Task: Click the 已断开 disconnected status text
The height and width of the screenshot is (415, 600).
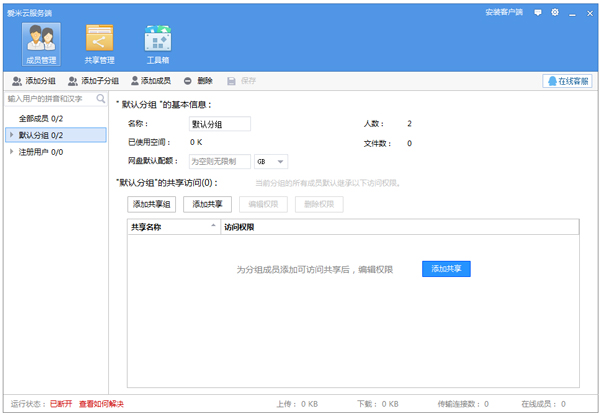Action: pos(61,404)
